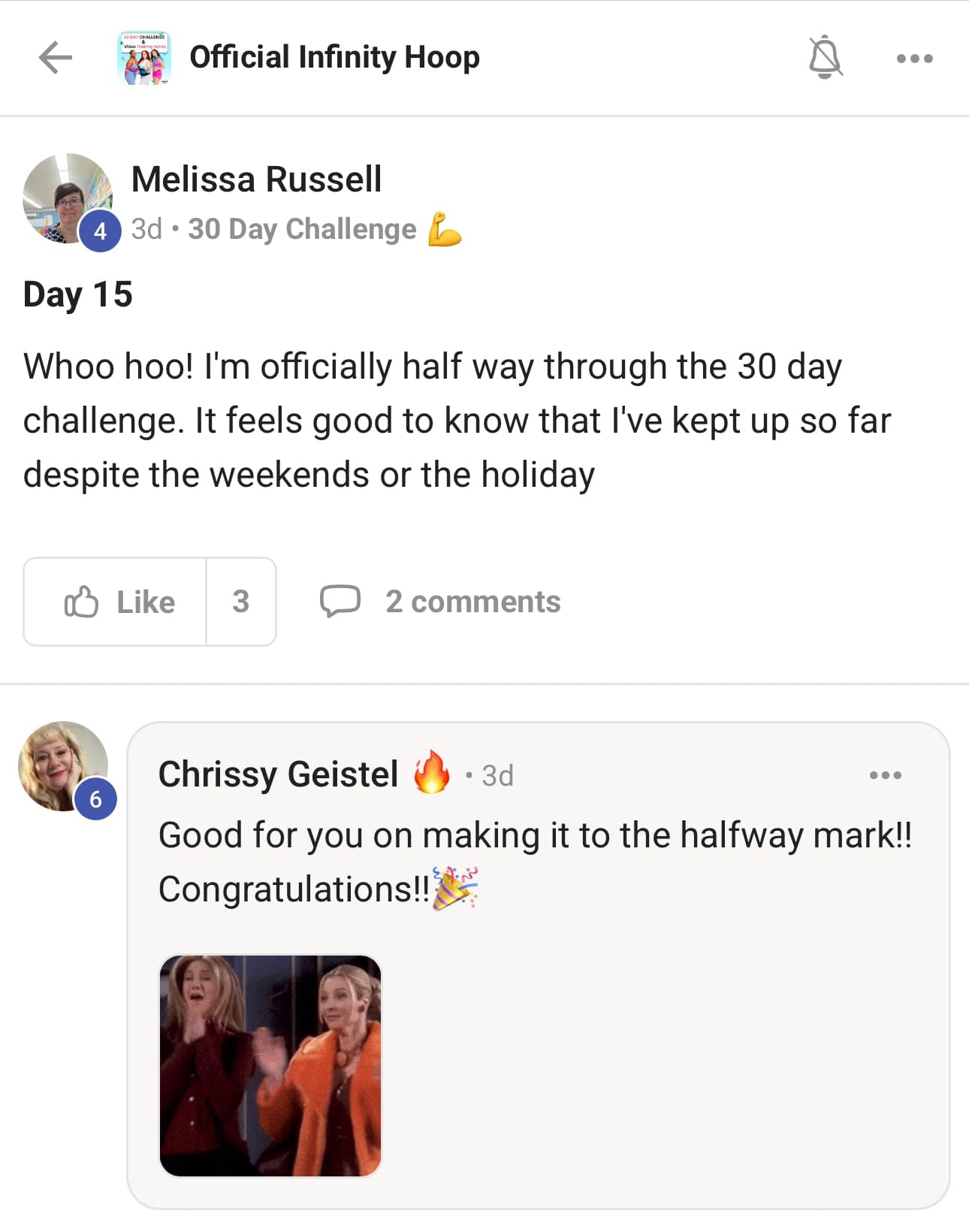Tap the speech bubble comment icon
This screenshot has height=1232, width=969.
point(340,602)
